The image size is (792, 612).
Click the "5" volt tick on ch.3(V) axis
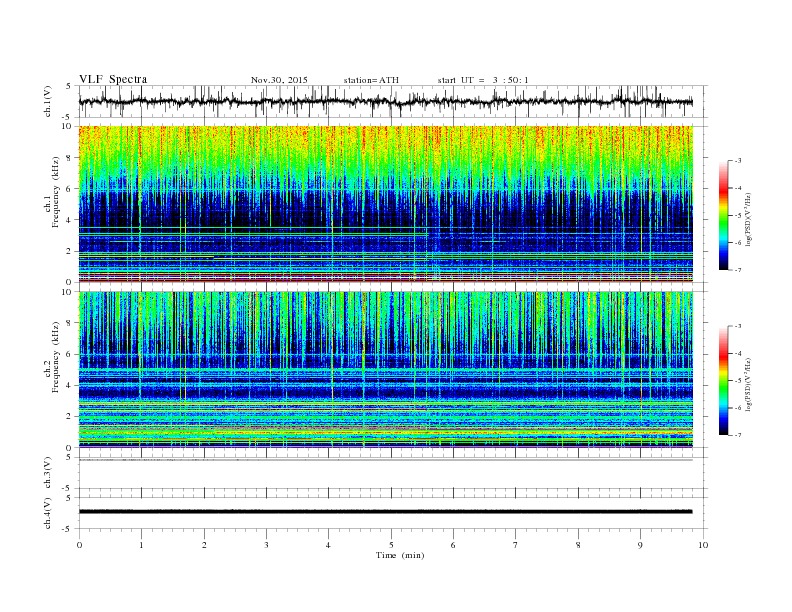(x=70, y=457)
